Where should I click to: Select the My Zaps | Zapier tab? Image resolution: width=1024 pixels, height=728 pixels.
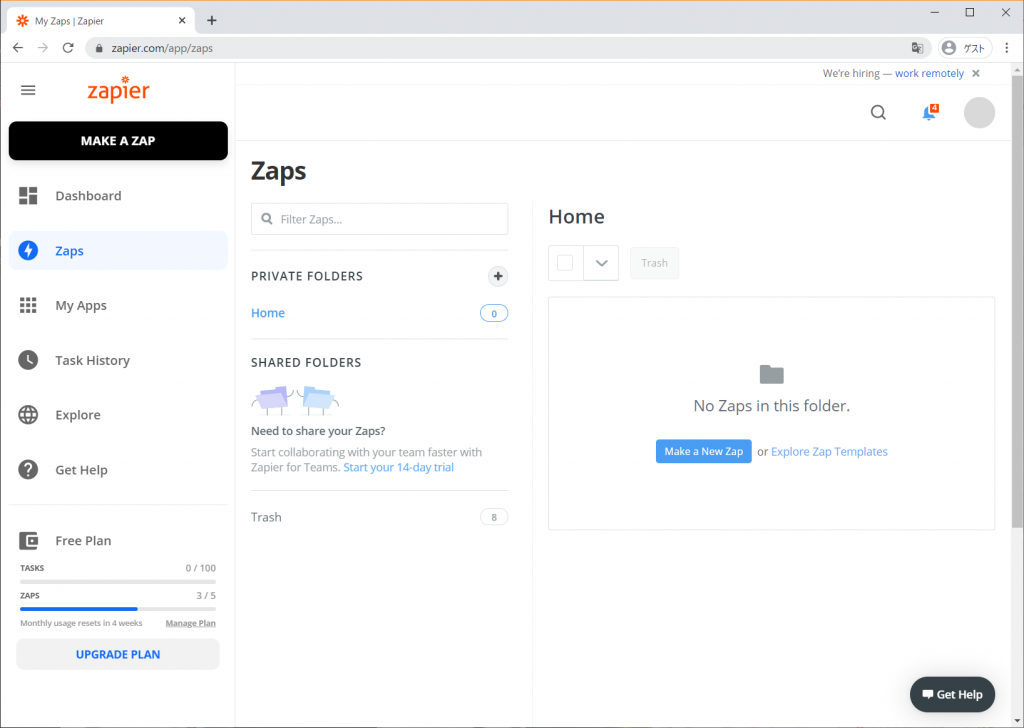pyautogui.click(x=101, y=21)
